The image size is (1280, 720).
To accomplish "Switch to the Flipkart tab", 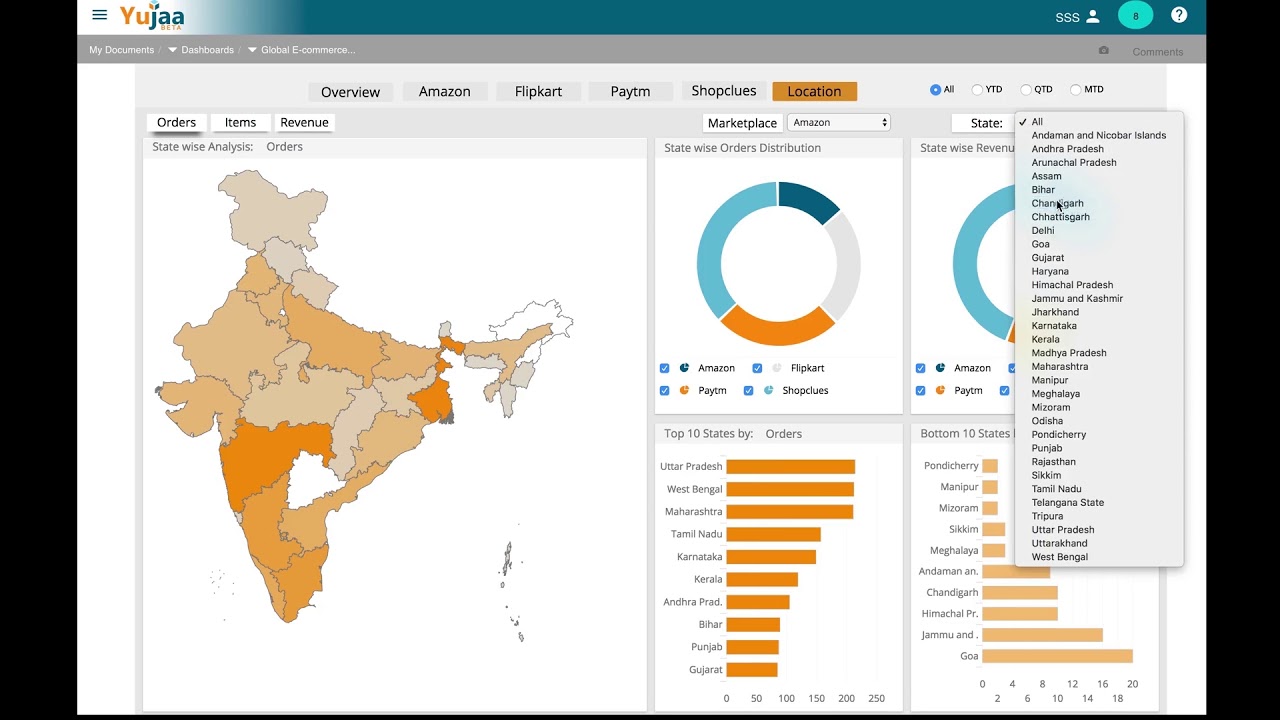I will (538, 91).
